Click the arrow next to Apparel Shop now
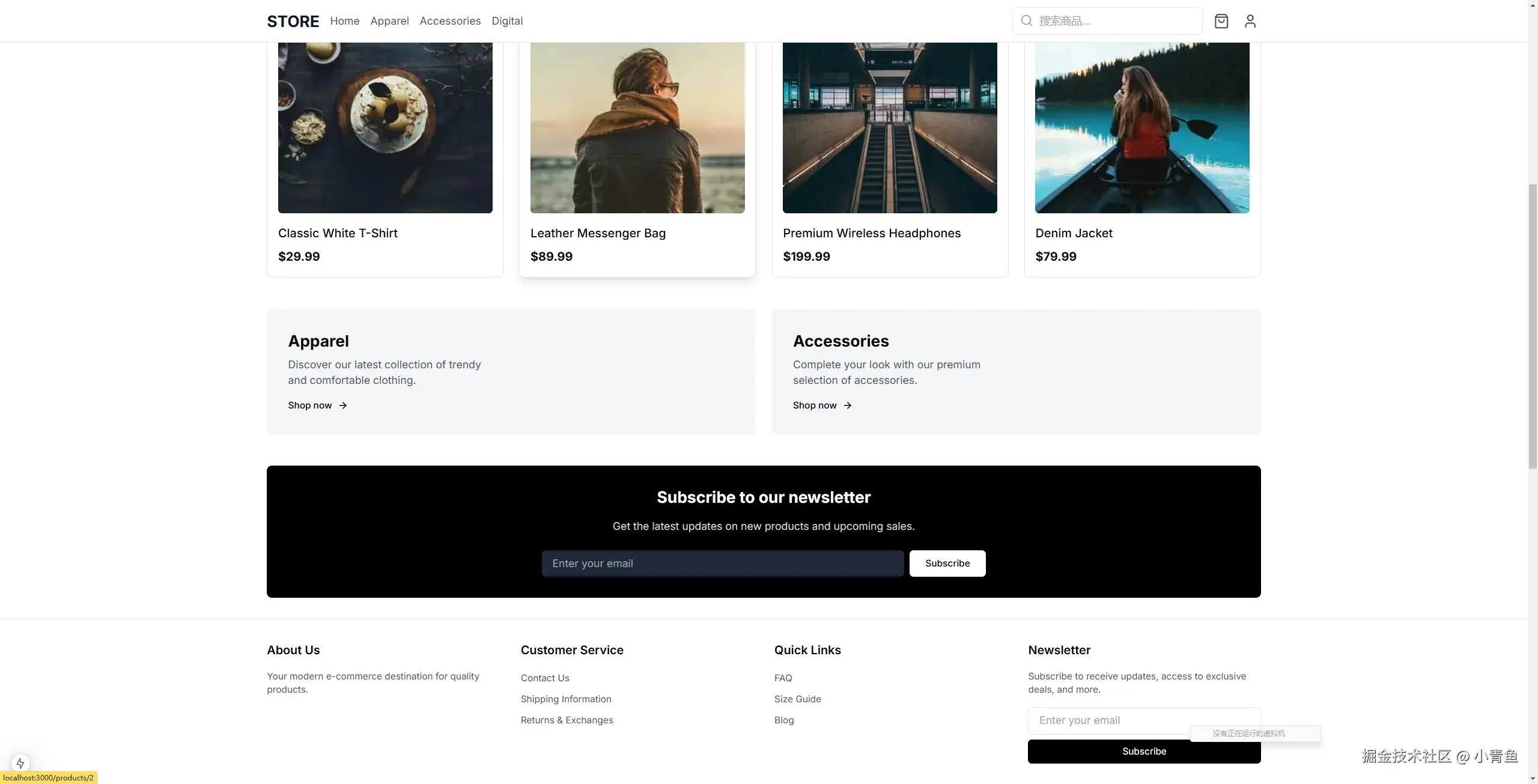 tap(343, 406)
